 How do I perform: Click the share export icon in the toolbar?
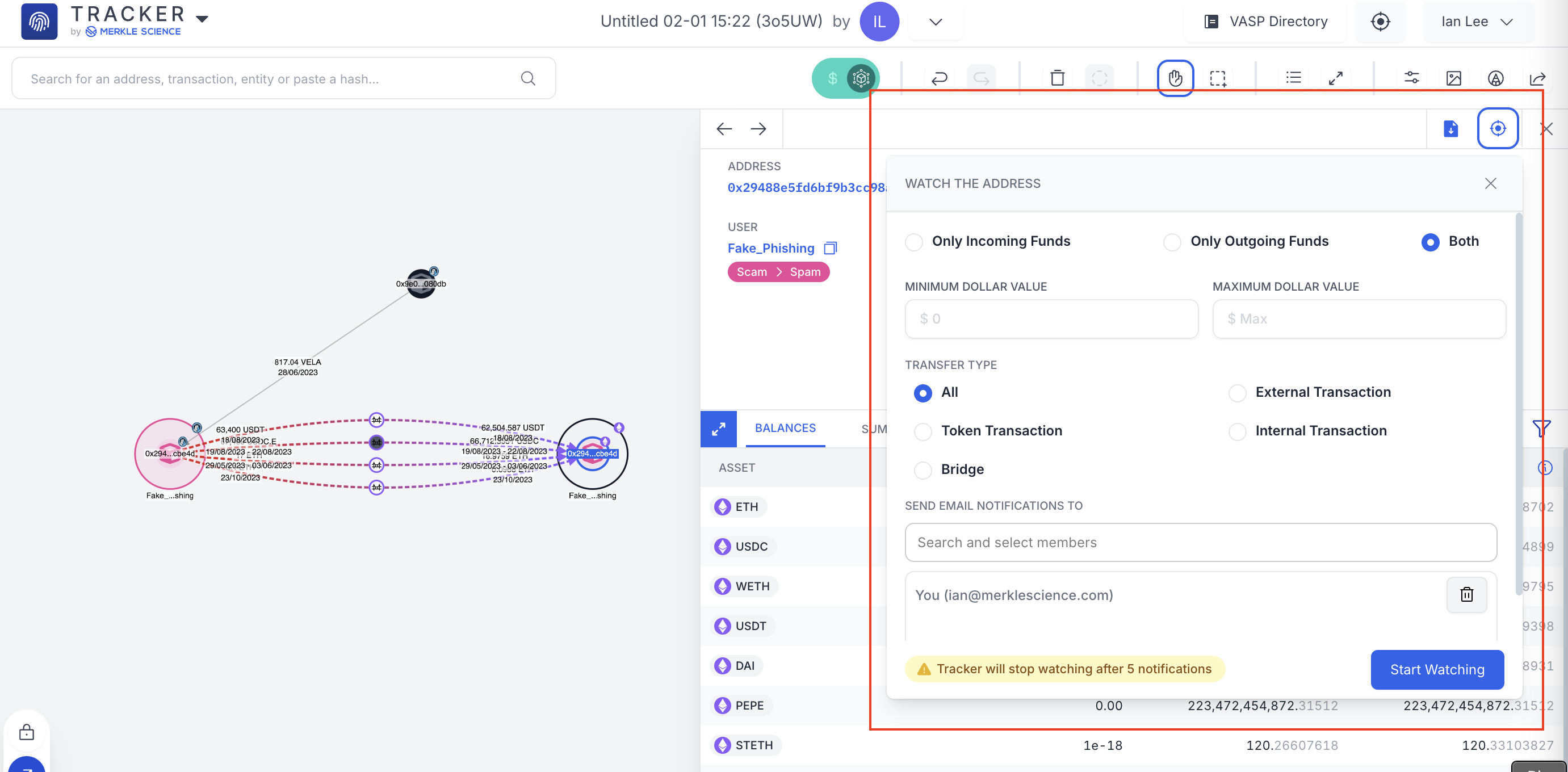coord(1537,78)
